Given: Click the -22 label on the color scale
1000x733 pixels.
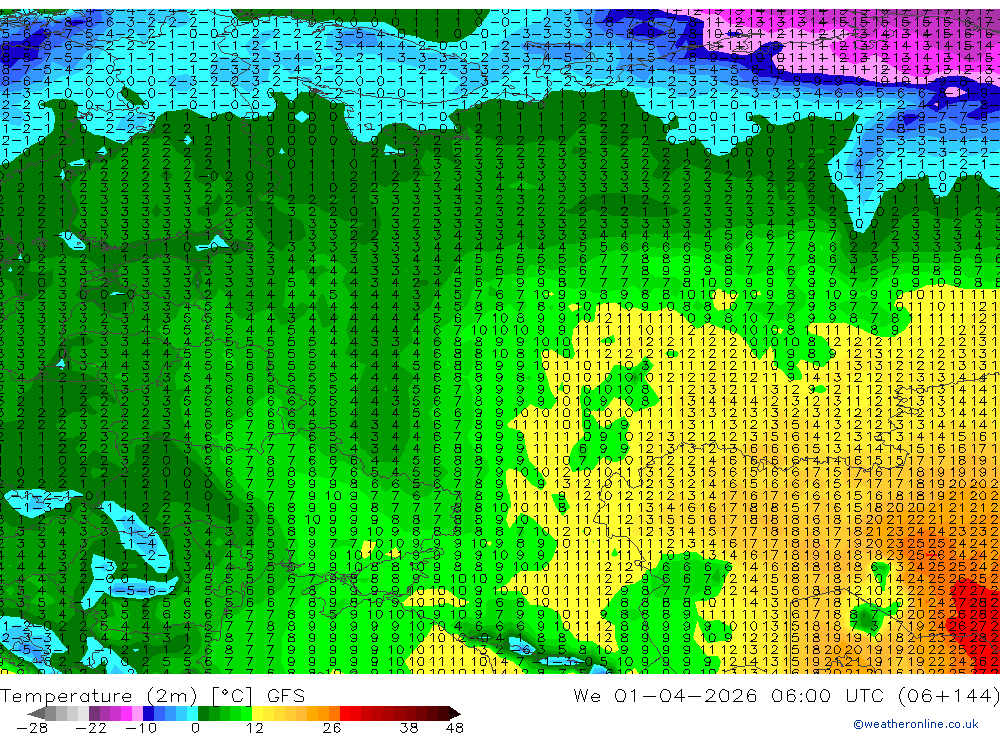Looking at the screenshot, I should click(x=91, y=728).
